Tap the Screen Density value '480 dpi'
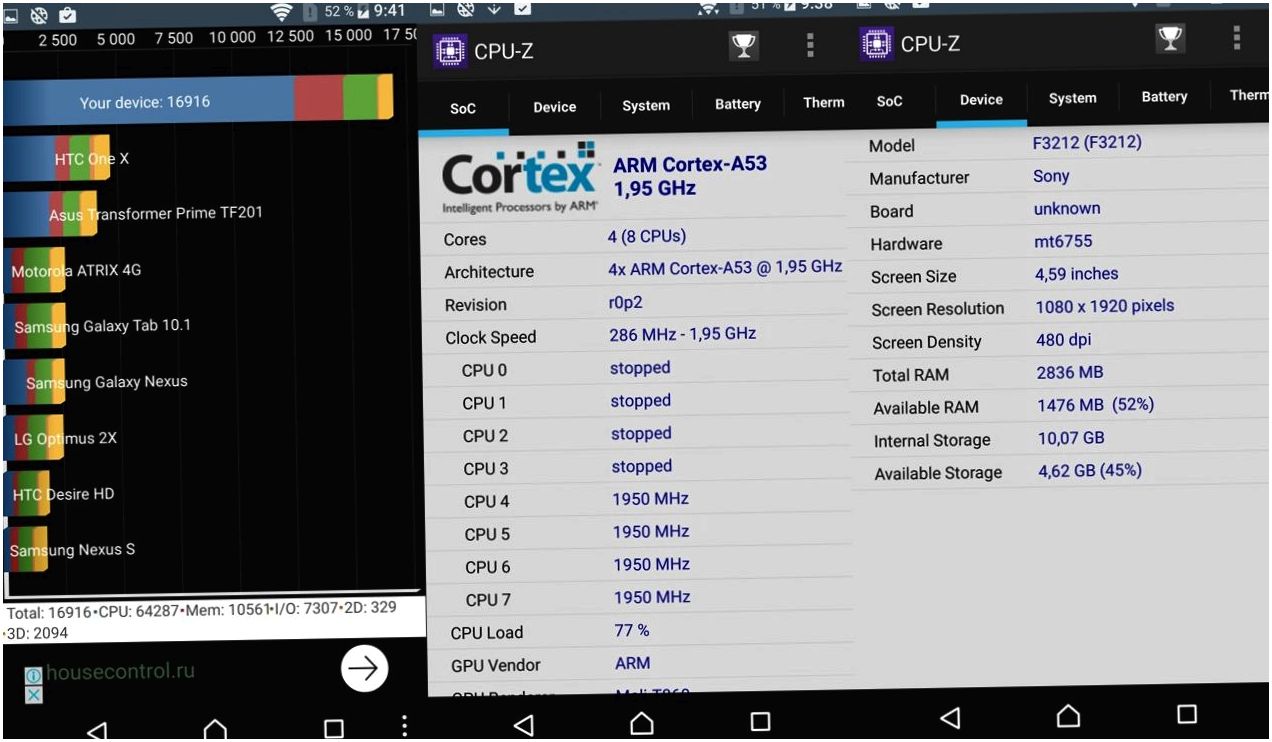The image size is (1272, 742). click(1065, 339)
